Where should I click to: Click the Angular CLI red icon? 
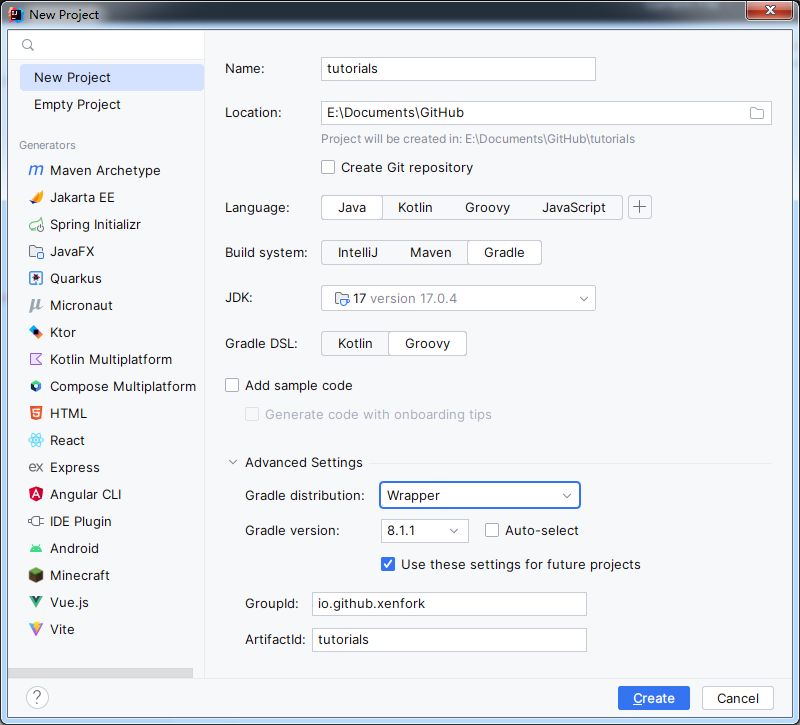36,494
